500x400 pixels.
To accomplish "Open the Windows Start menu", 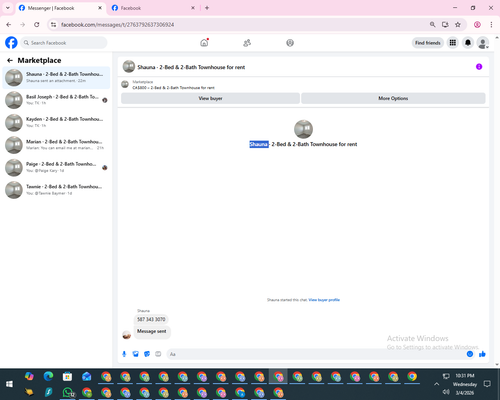I will [x=9, y=384].
